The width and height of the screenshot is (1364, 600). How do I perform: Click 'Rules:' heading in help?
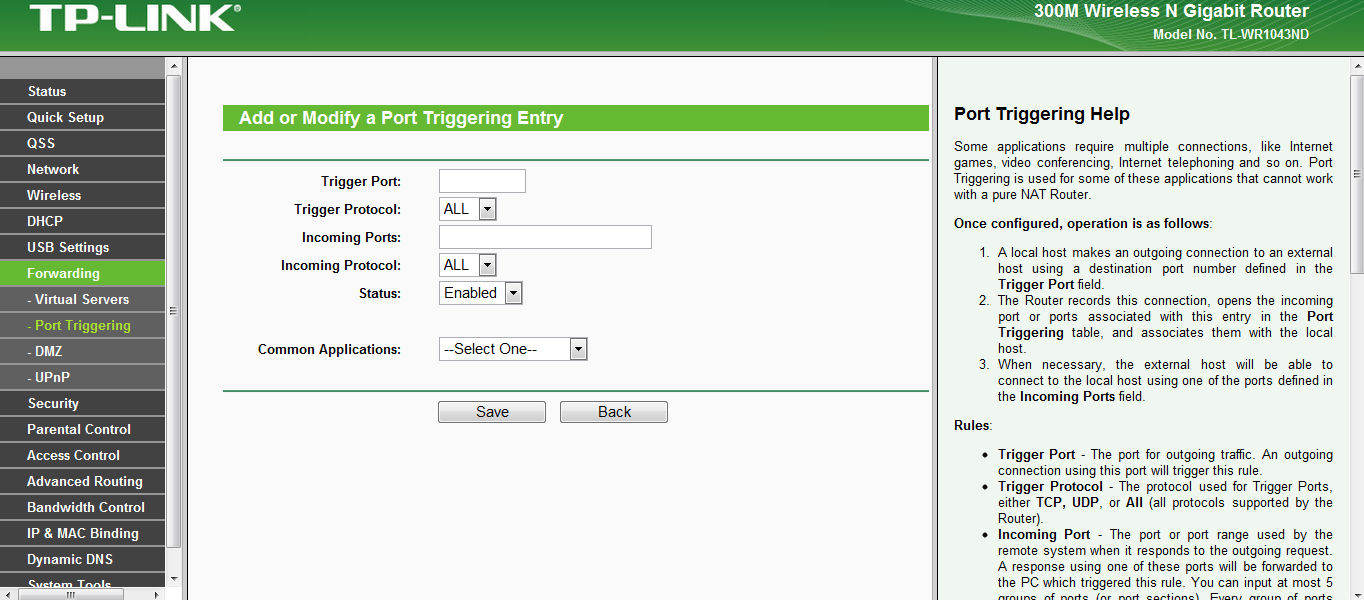click(973, 425)
